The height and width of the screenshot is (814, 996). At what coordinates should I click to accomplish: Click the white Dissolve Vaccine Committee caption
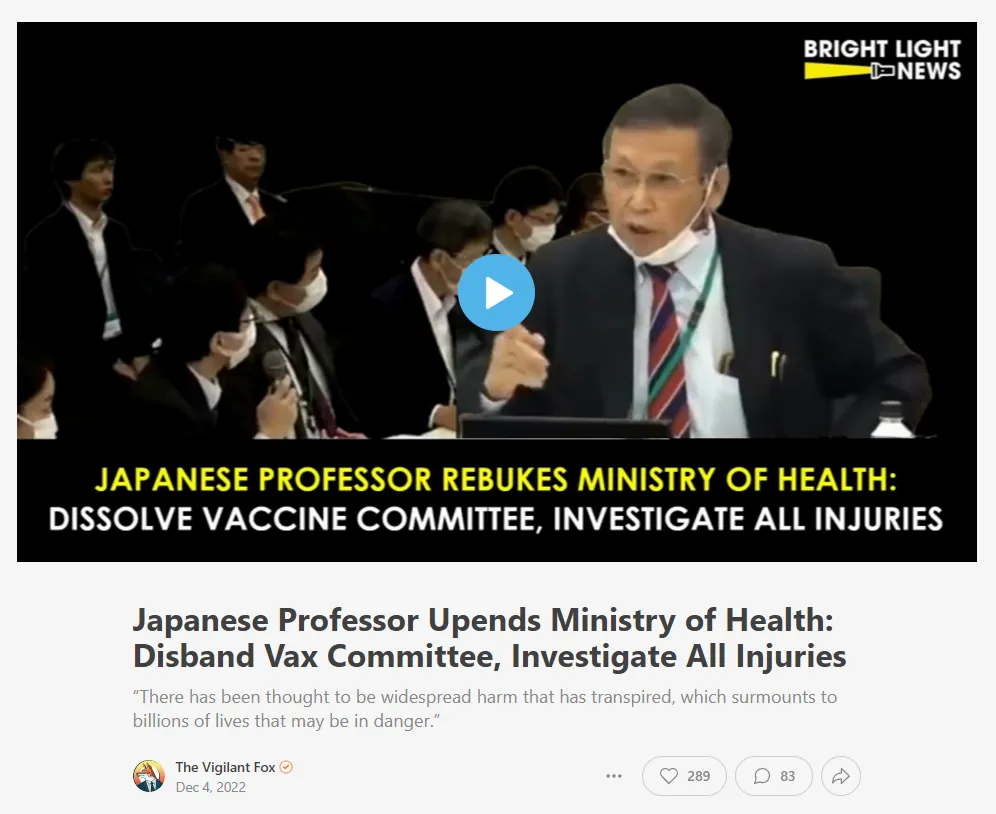pyautogui.click(x=496, y=519)
